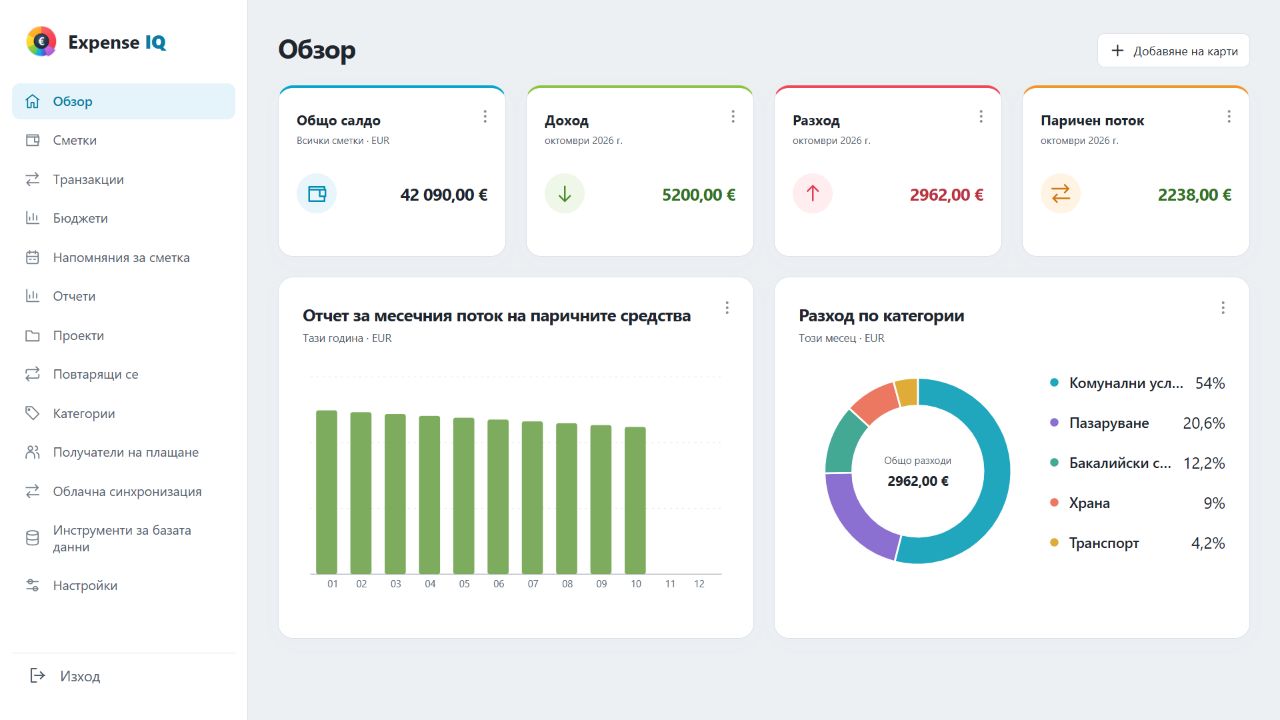Click the Добавяне на карти button
This screenshot has width=1280, height=720.
pos(1174,51)
